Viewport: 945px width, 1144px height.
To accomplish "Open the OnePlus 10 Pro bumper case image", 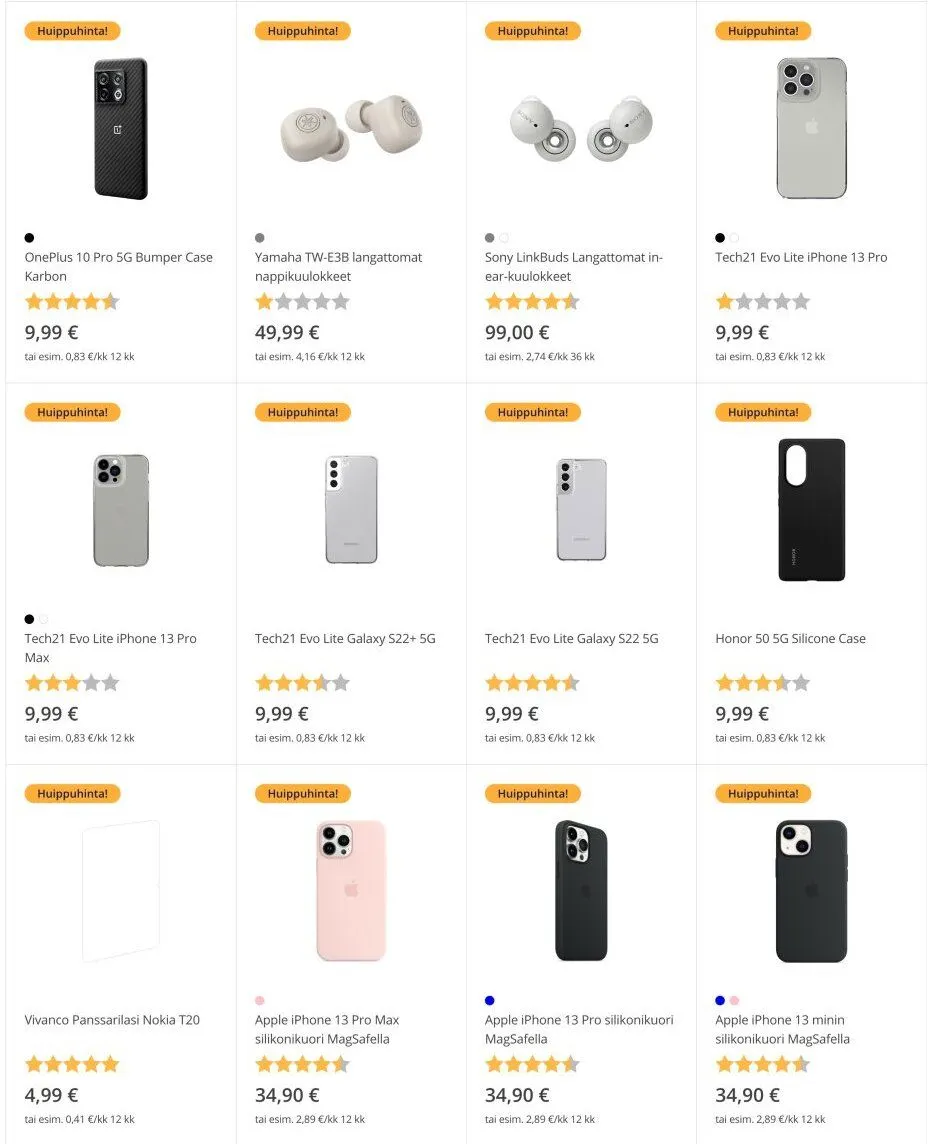I will pyautogui.click(x=121, y=128).
